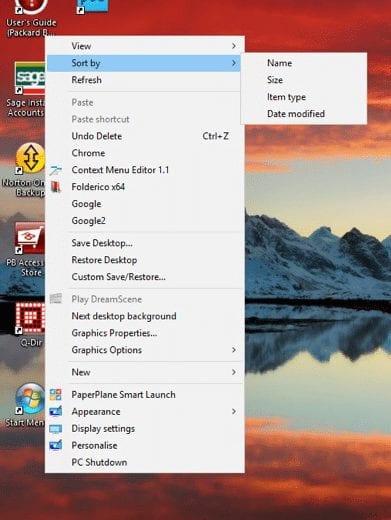This screenshot has height=520, width=391.
Task: Select the Start Menu desktop shortcut icon
Action: point(30,399)
